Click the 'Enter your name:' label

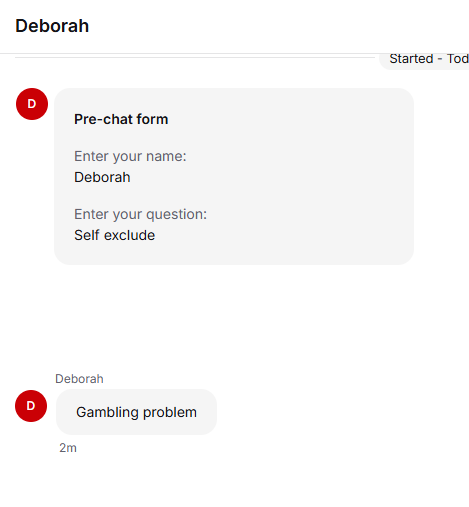[x=130, y=156]
